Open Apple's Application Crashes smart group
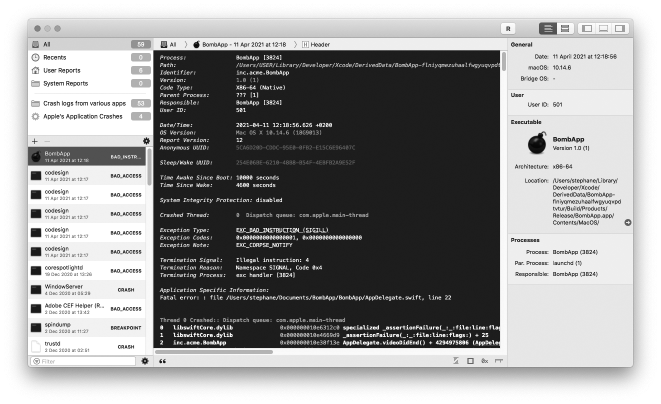 (90, 116)
